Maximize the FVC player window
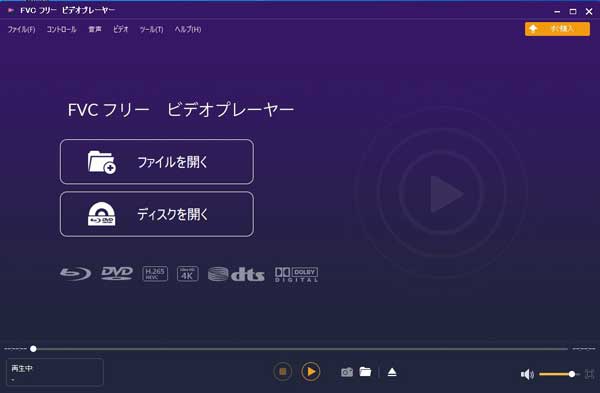Image resolution: width=600 pixels, height=393 pixels. 573,11
